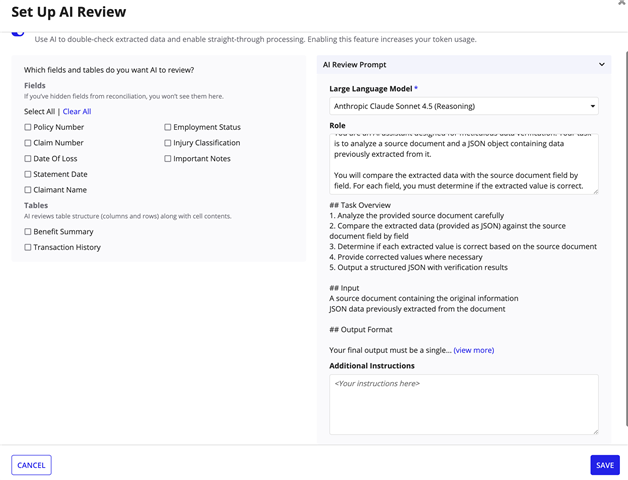
Task: Enable Injury Classification checkbox
Action: click(168, 143)
